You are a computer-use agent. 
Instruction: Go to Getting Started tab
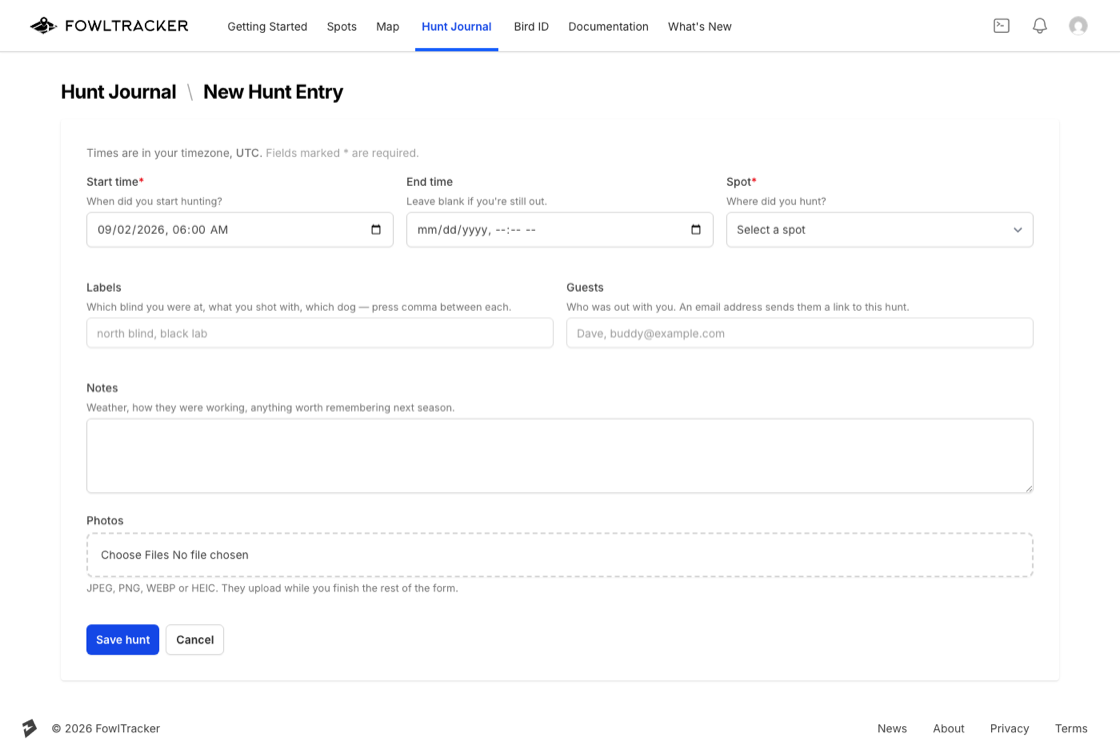point(267,26)
